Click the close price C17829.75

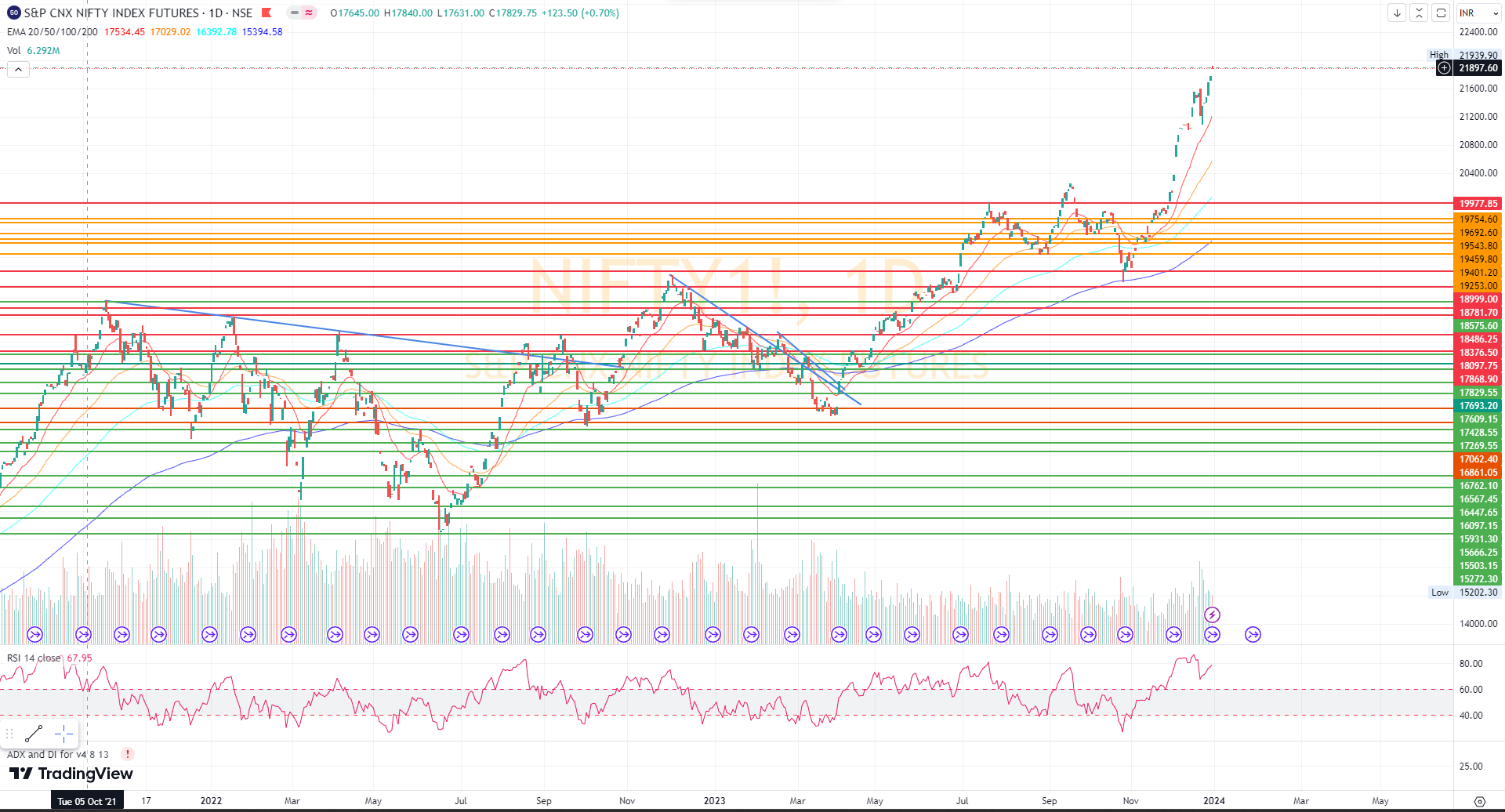[513, 13]
